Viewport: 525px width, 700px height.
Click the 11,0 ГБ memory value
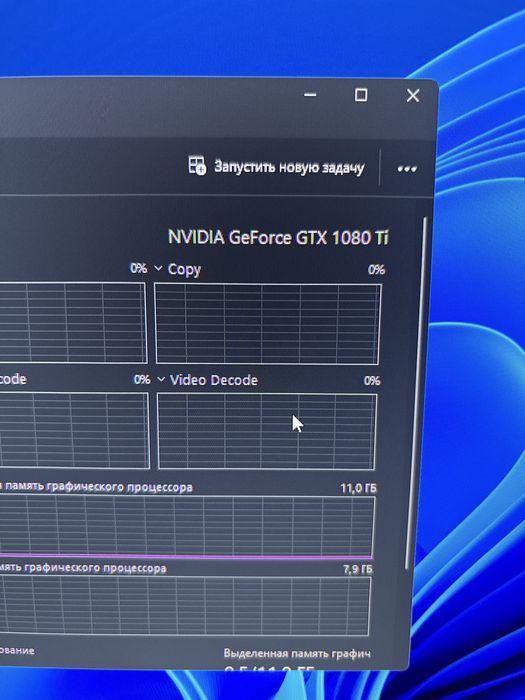pyautogui.click(x=358, y=488)
